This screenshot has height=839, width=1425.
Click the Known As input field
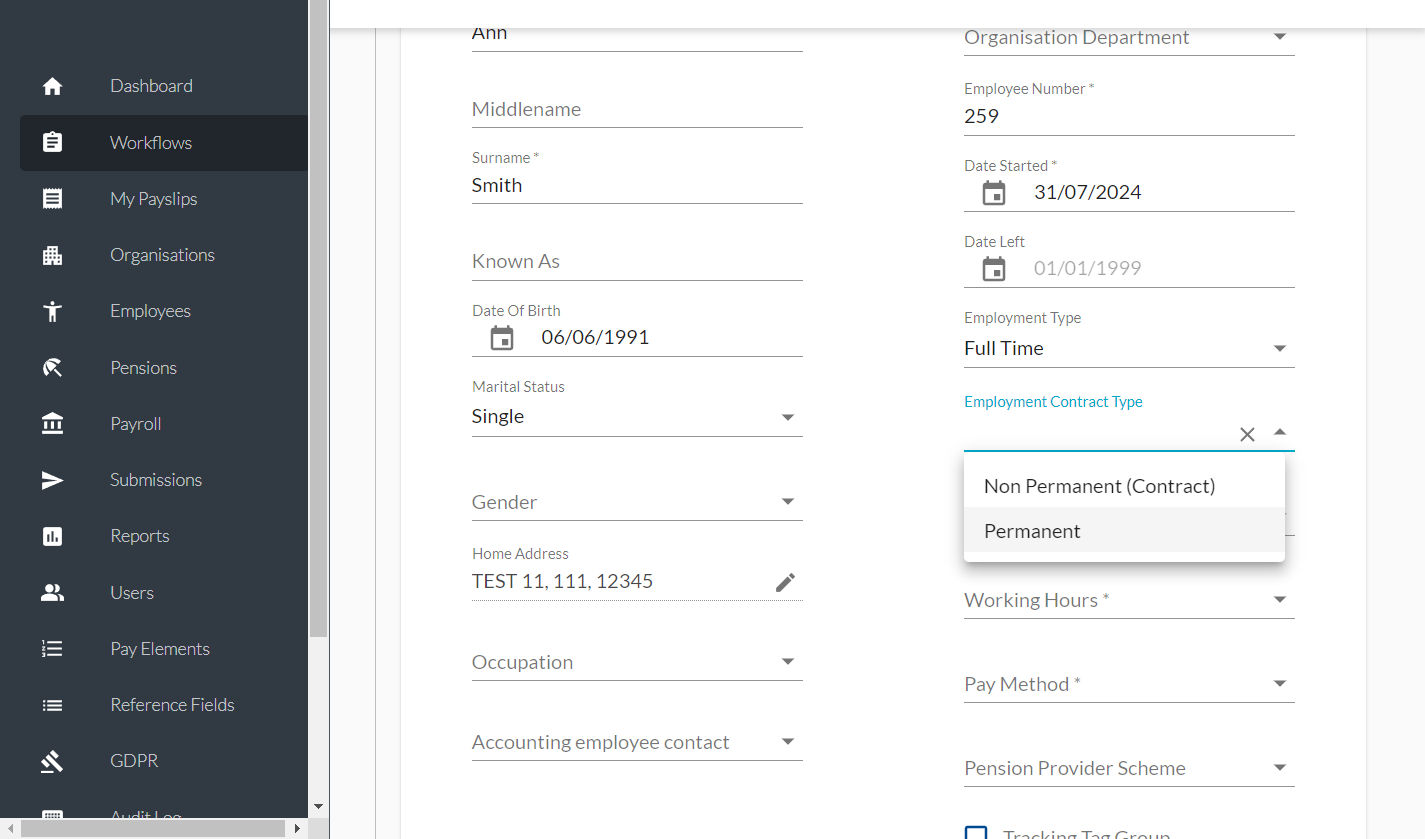click(637, 261)
